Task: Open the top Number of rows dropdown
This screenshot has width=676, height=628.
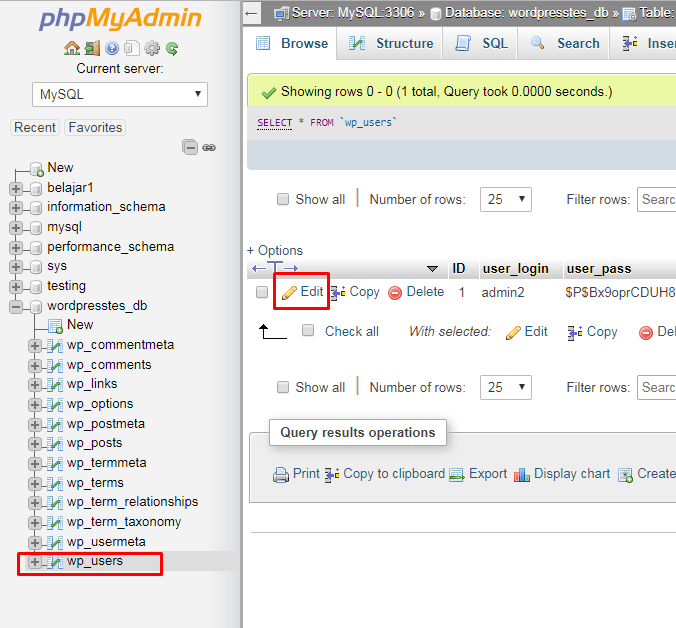Action: pyautogui.click(x=506, y=199)
